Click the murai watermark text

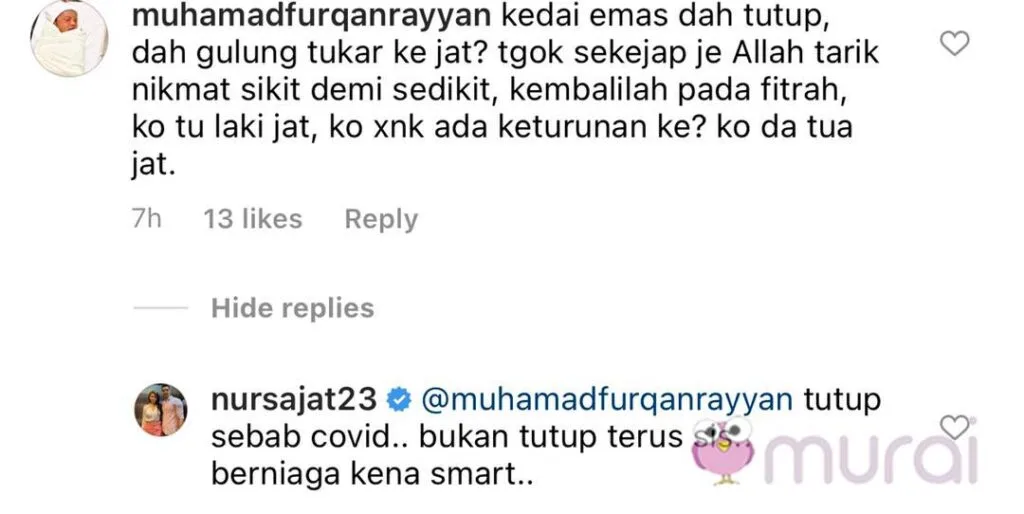coord(871,457)
